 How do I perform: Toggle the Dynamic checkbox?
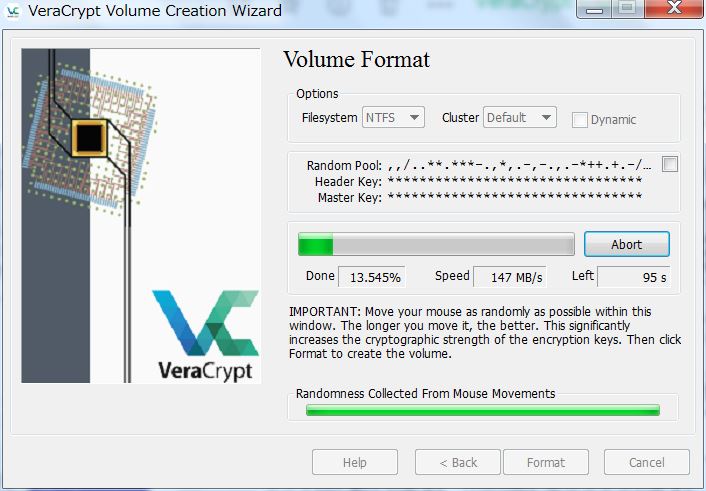tap(579, 120)
